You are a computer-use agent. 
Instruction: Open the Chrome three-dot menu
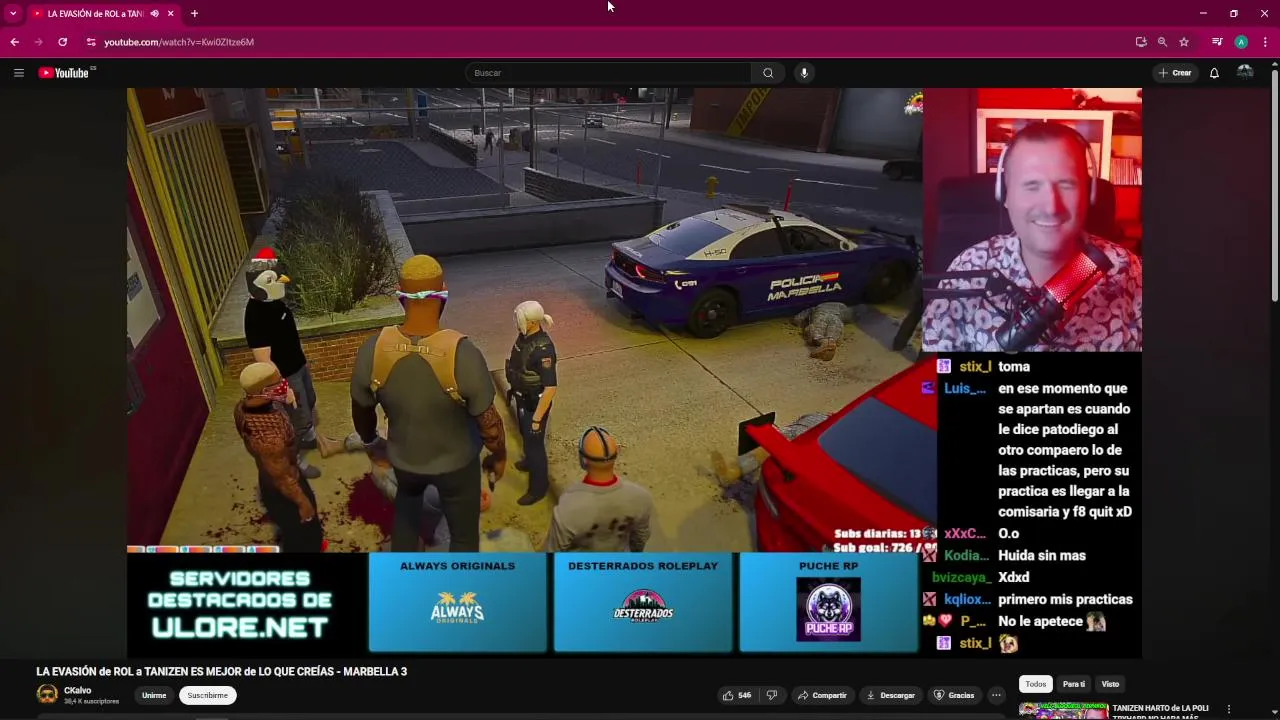click(x=1265, y=42)
